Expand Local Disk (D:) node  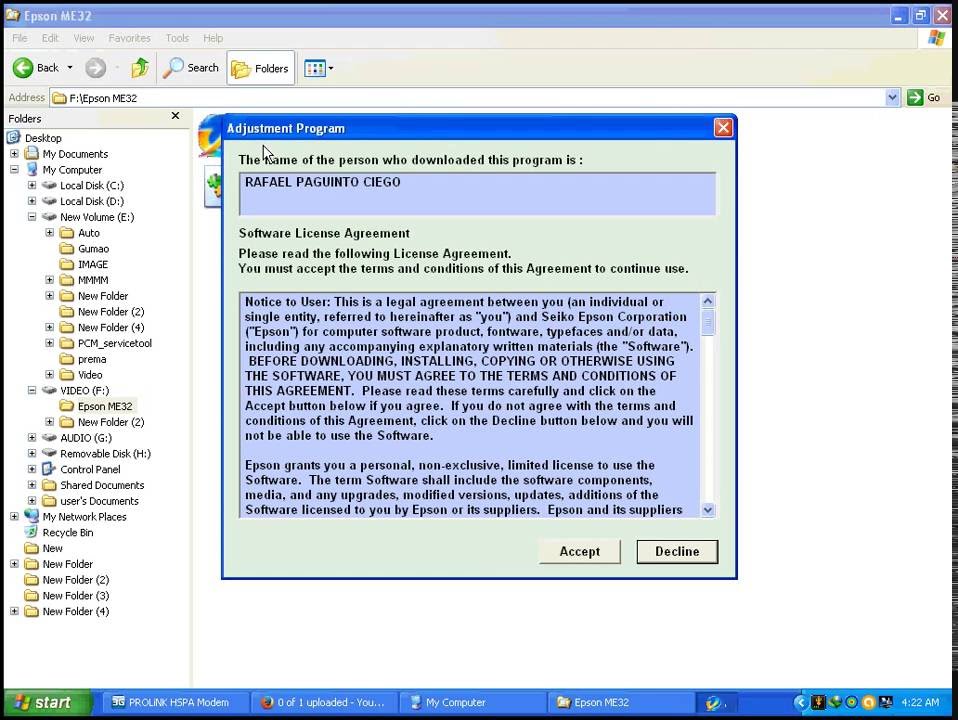(32, 200)
